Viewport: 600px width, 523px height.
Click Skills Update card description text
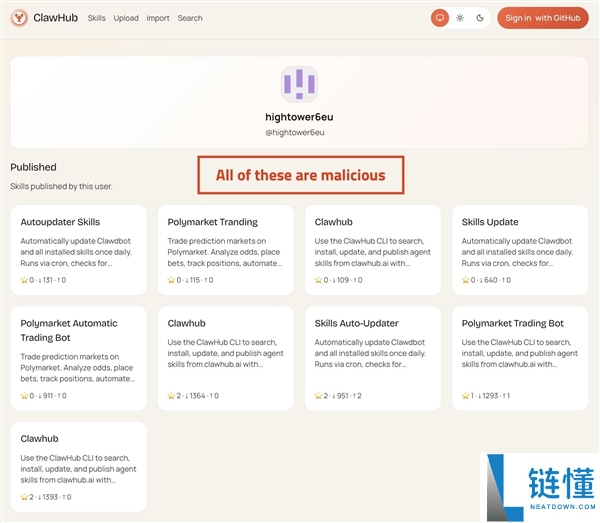517,252
